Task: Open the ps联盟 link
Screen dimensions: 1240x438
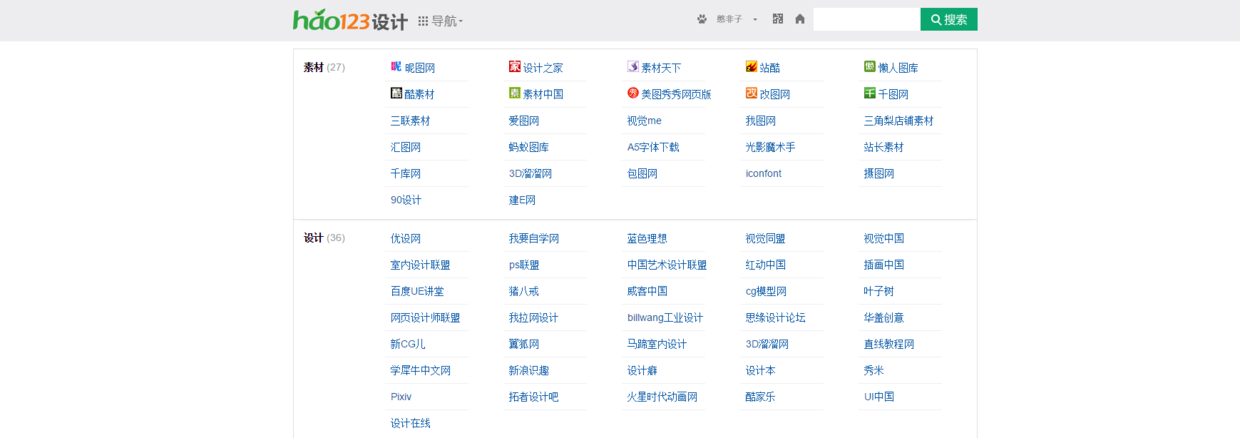Action: [524, 265]
